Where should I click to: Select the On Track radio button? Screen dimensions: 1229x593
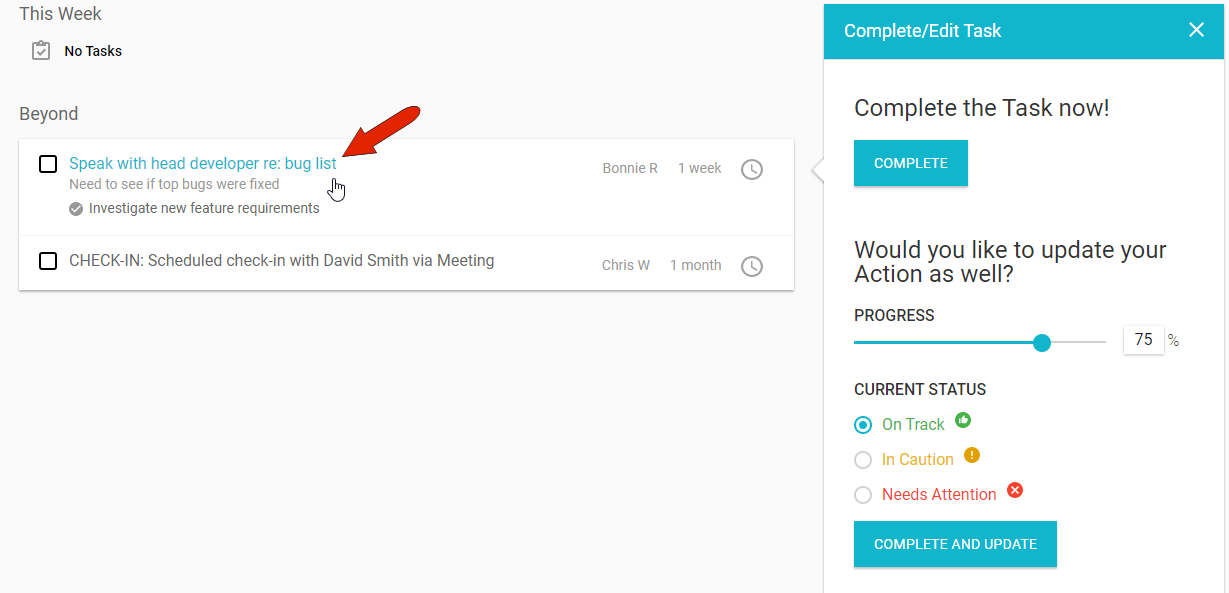pos(863,425)
